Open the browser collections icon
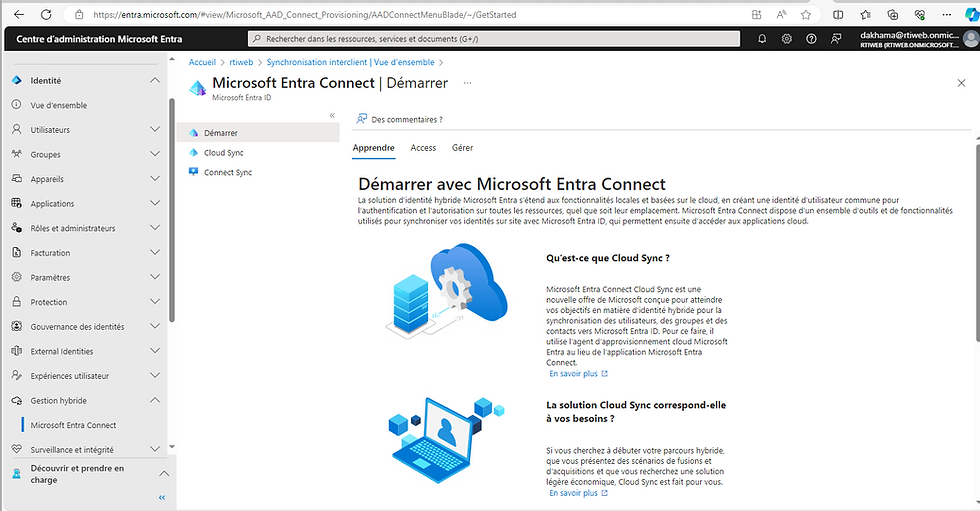 892,14
